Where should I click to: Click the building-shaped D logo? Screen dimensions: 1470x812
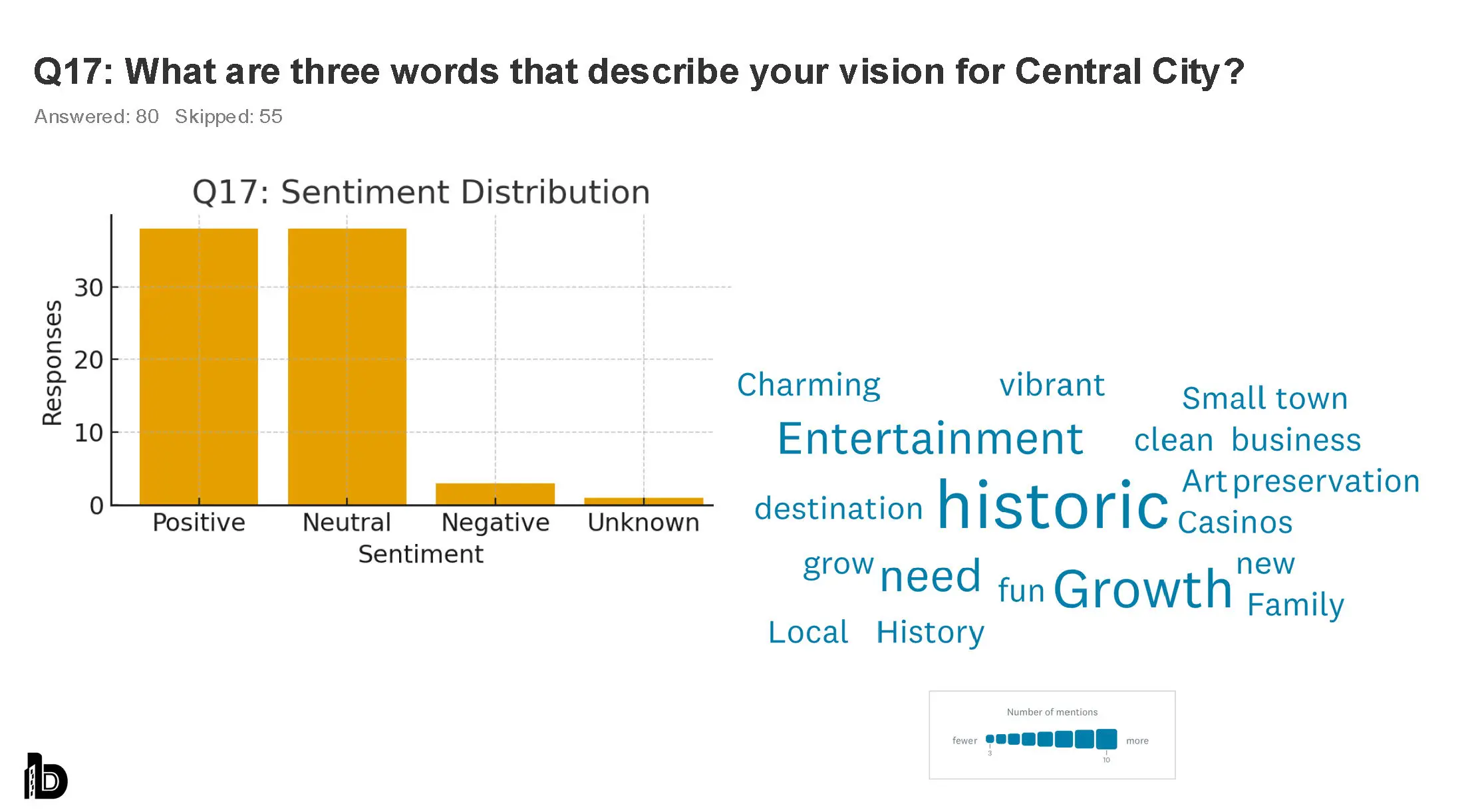tap(46, 776)
